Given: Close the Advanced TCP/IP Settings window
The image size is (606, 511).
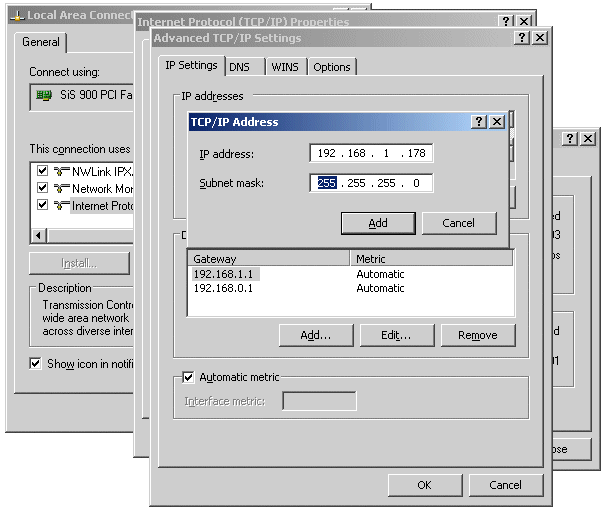Looking at the screenshot, I should click(540, 37).
